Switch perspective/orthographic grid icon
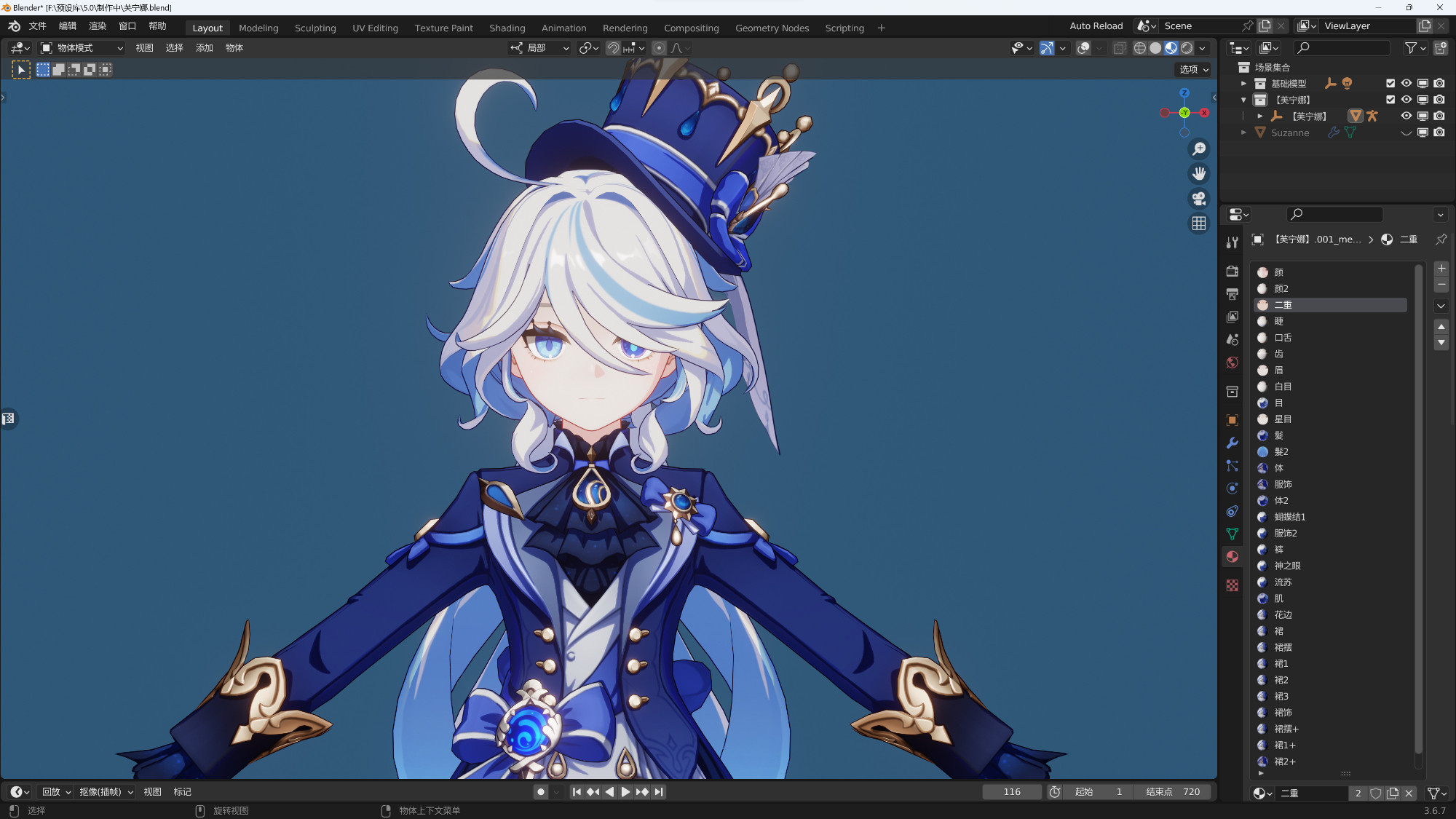The image size is (1456, 819). click(x=1198, y=223)
